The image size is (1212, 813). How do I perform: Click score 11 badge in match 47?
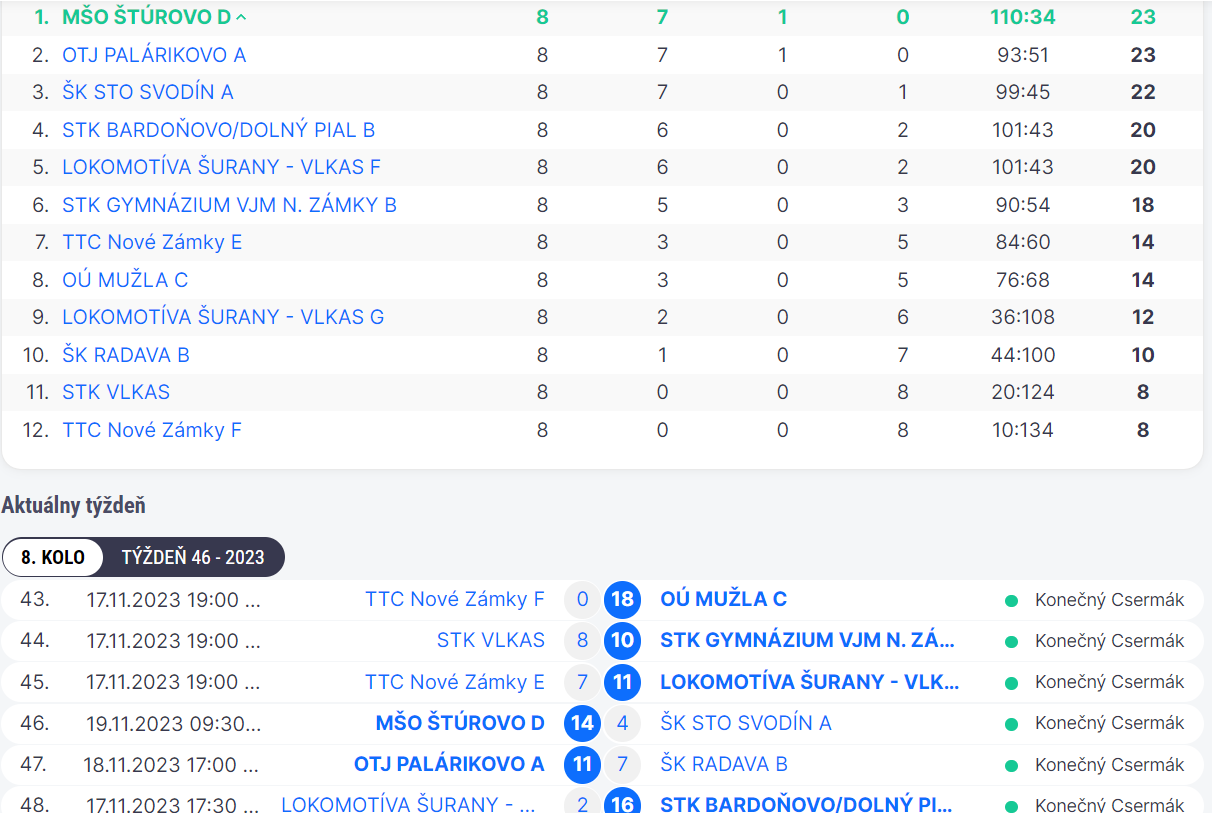click(x=582, y=765)
